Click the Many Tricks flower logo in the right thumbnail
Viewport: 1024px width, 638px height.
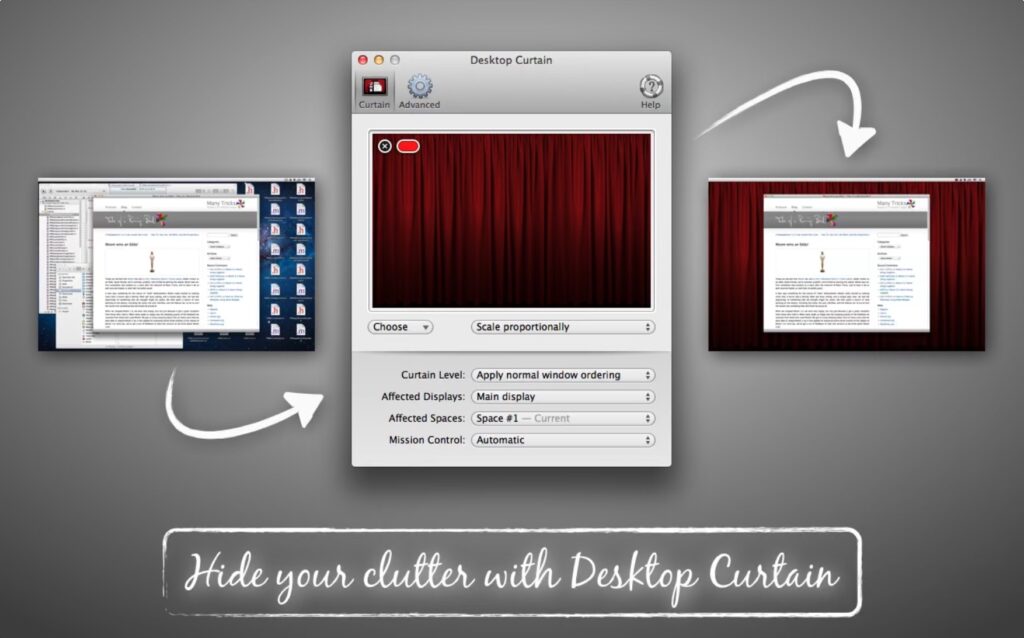[911, 203]
